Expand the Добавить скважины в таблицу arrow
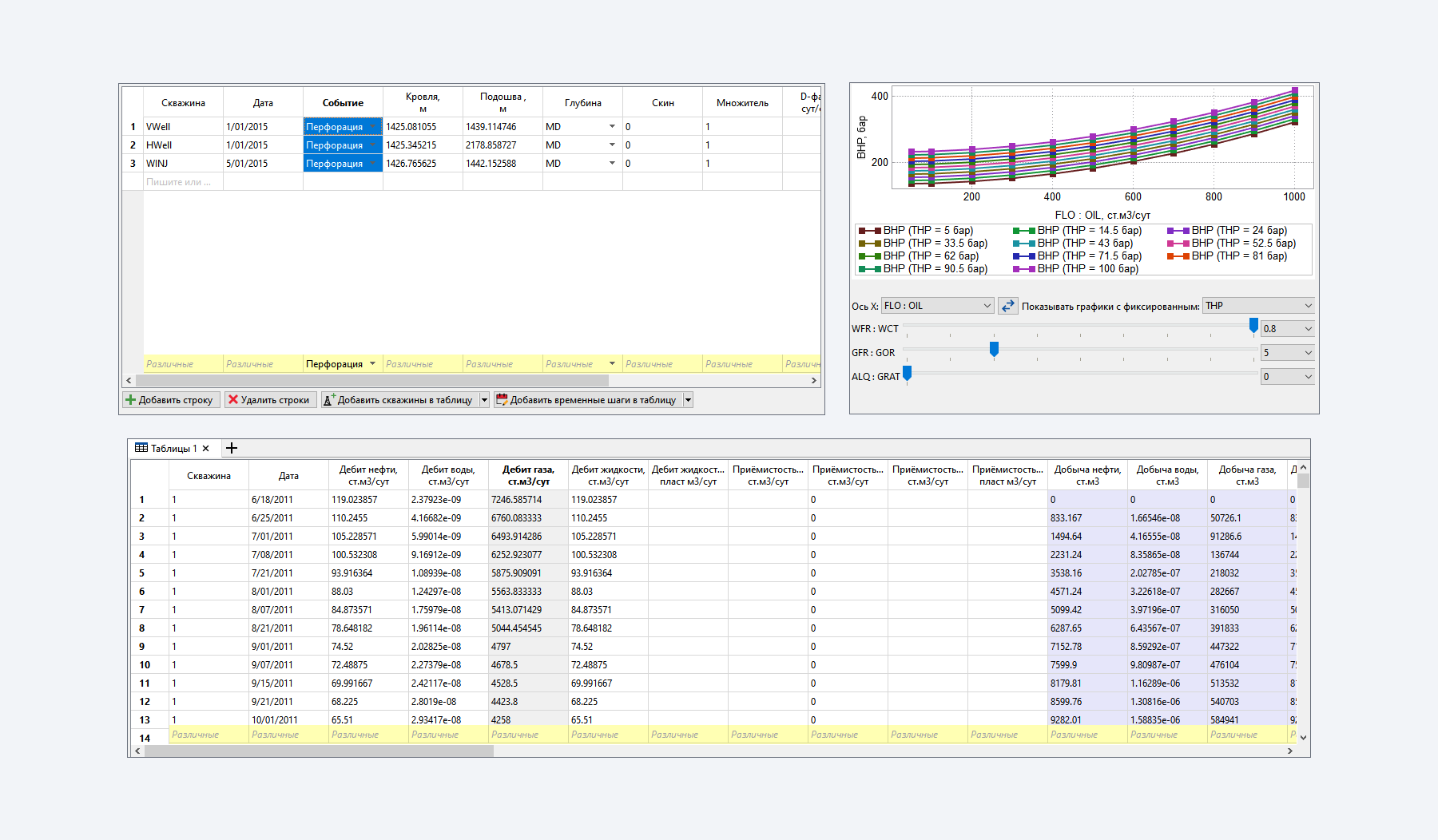 (484, 400)
